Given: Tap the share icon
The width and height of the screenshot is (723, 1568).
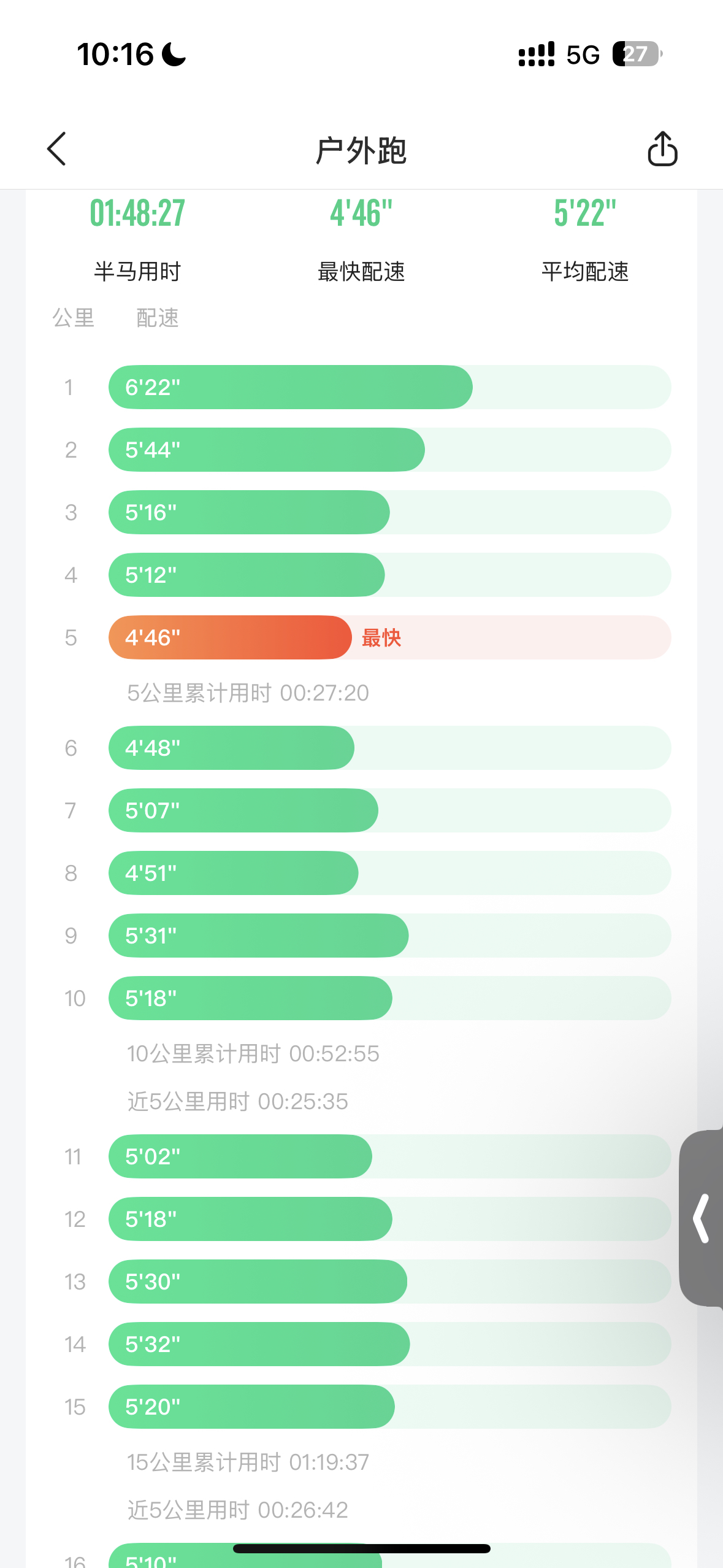Looking at the screenshot, I should 662,149.
